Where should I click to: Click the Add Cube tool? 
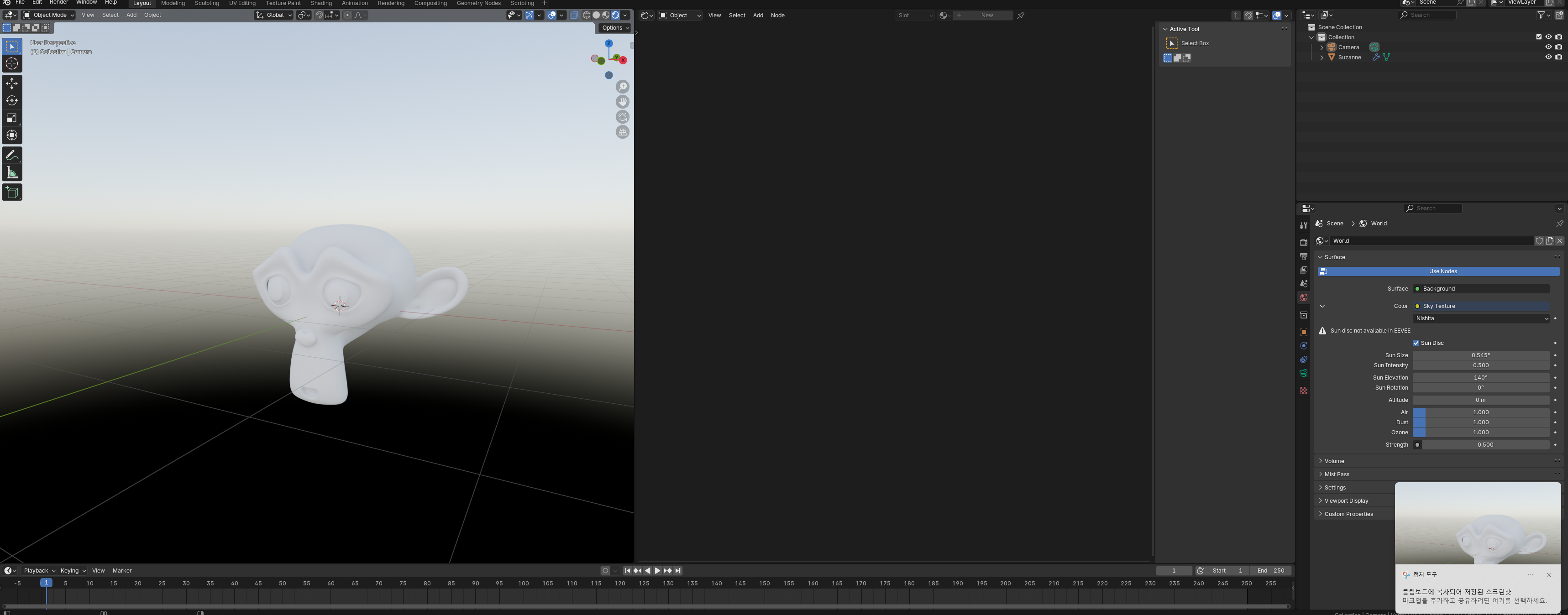click(11, 193)
